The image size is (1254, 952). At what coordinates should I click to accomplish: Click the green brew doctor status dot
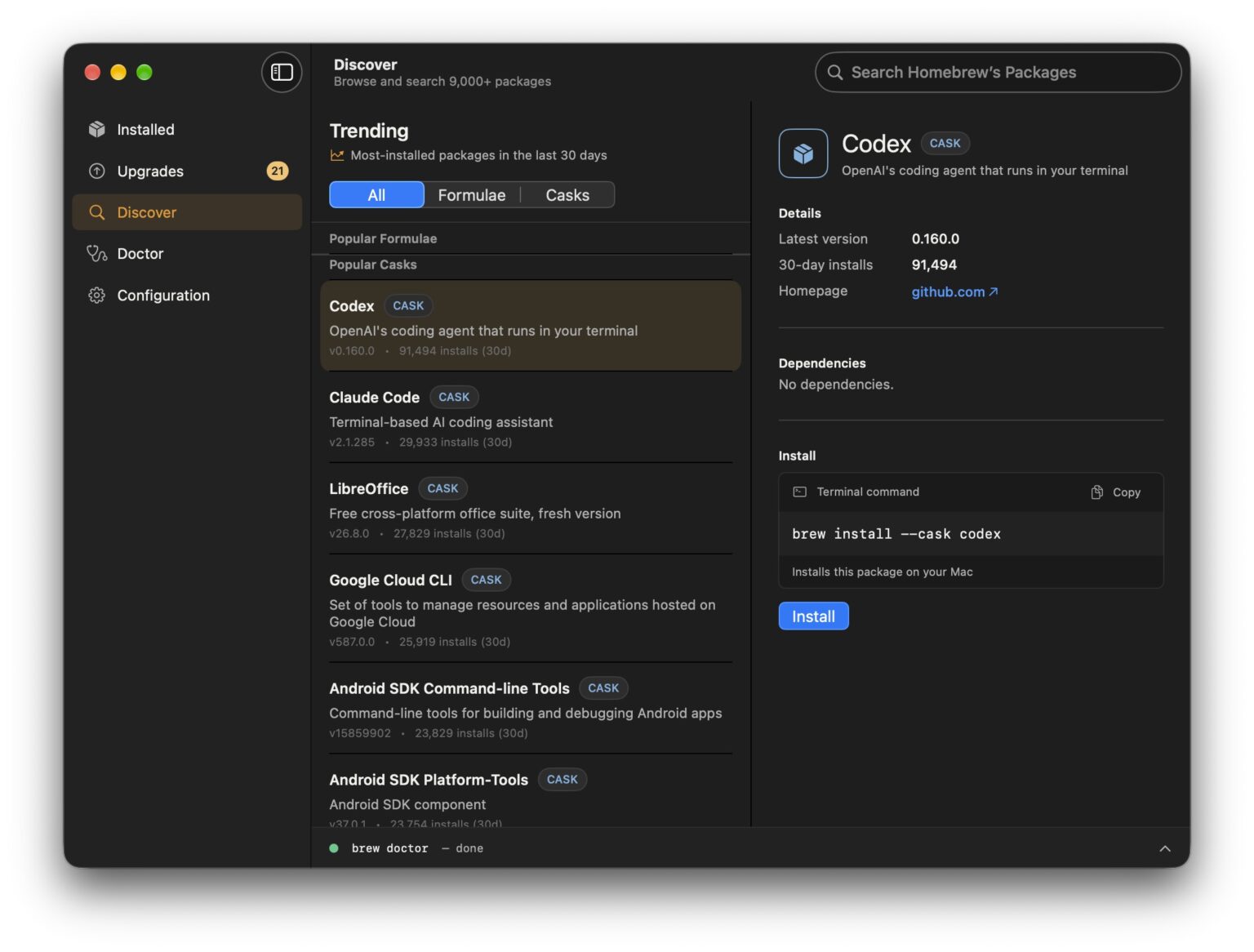(334, 848)
